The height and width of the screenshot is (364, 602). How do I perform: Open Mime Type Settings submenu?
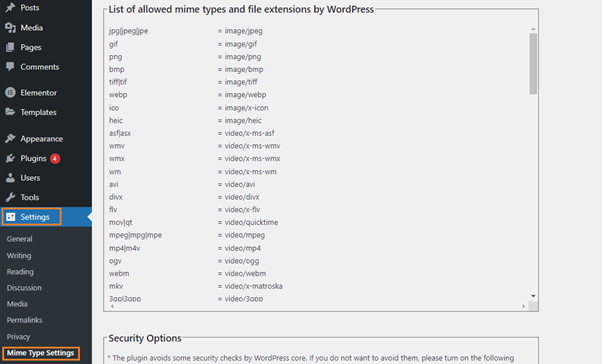40,353
